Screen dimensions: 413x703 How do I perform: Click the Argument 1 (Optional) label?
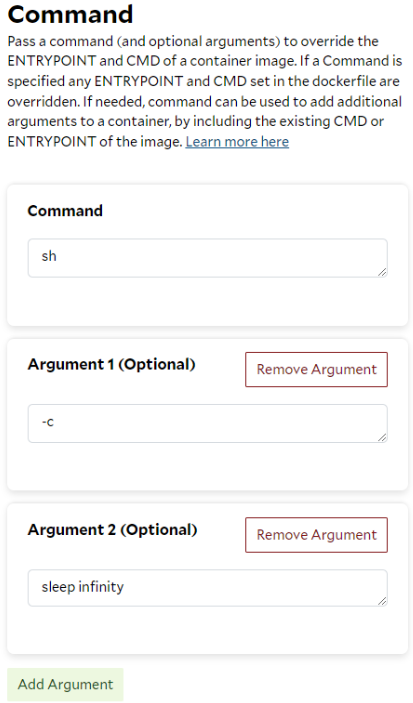[x=112, y=364]
